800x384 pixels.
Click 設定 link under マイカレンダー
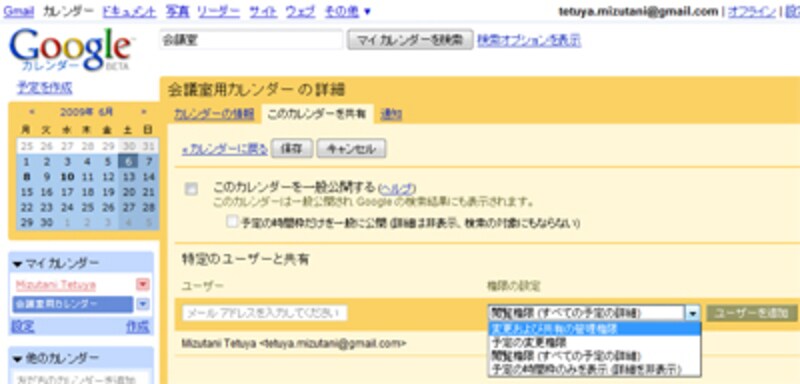pyautogui.click(x=22, y=326)
